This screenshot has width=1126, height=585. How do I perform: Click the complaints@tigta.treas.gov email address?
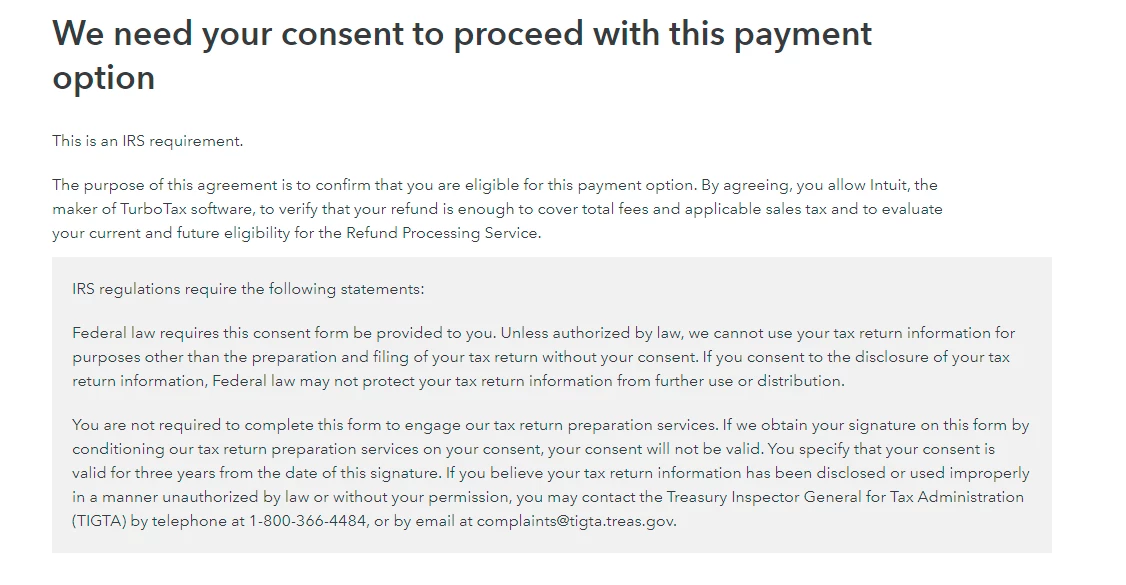pos(575,521)
